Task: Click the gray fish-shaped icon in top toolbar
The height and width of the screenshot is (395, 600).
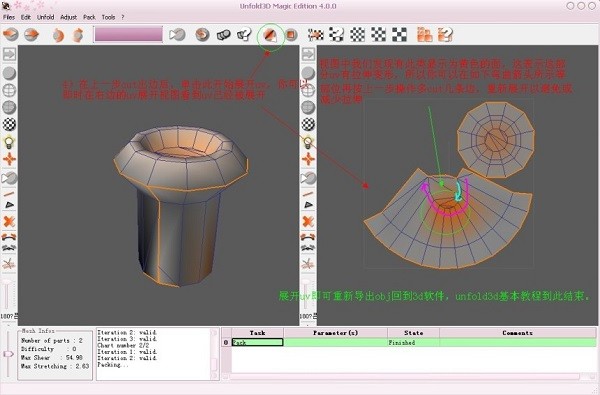Action: pos(177,35)
